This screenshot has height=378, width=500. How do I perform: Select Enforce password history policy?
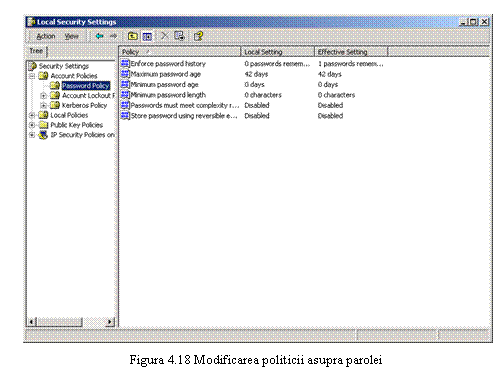pos(168,64)
